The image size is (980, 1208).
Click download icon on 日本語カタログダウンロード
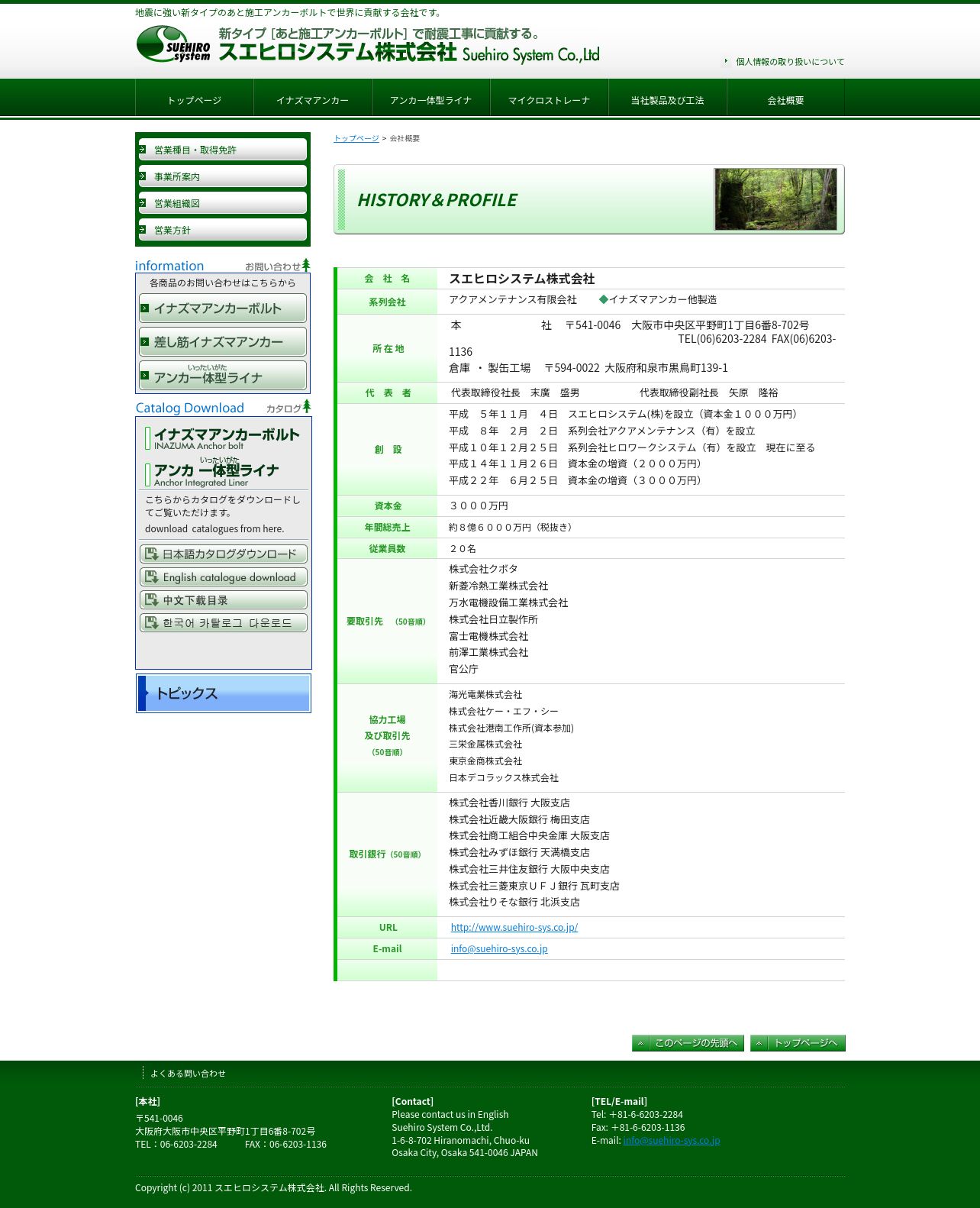[x=151, y=554]
